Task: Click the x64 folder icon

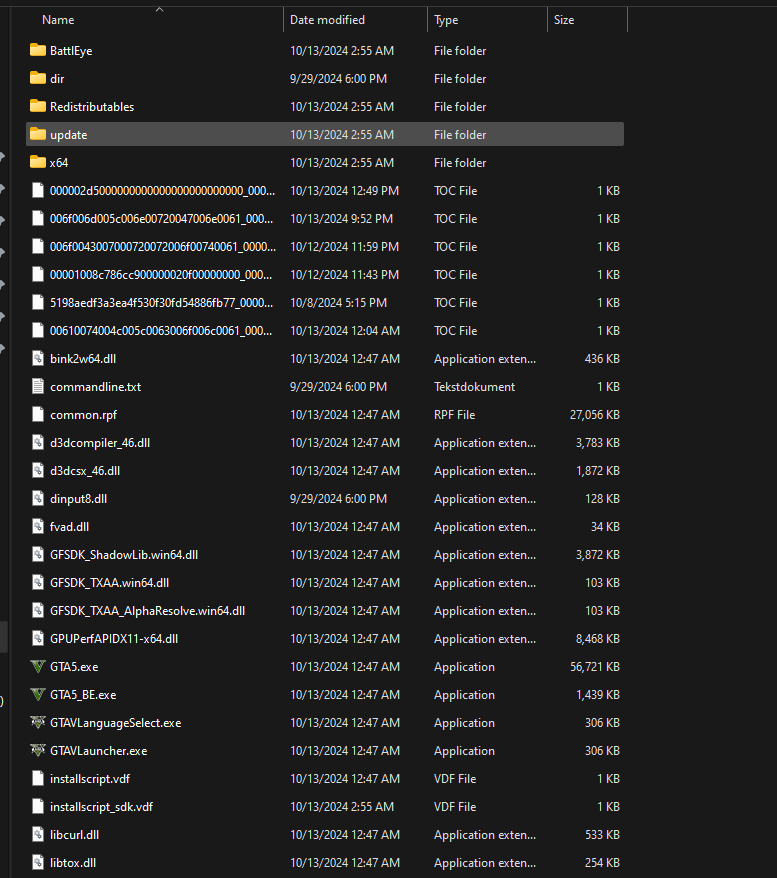Action: 38,162
